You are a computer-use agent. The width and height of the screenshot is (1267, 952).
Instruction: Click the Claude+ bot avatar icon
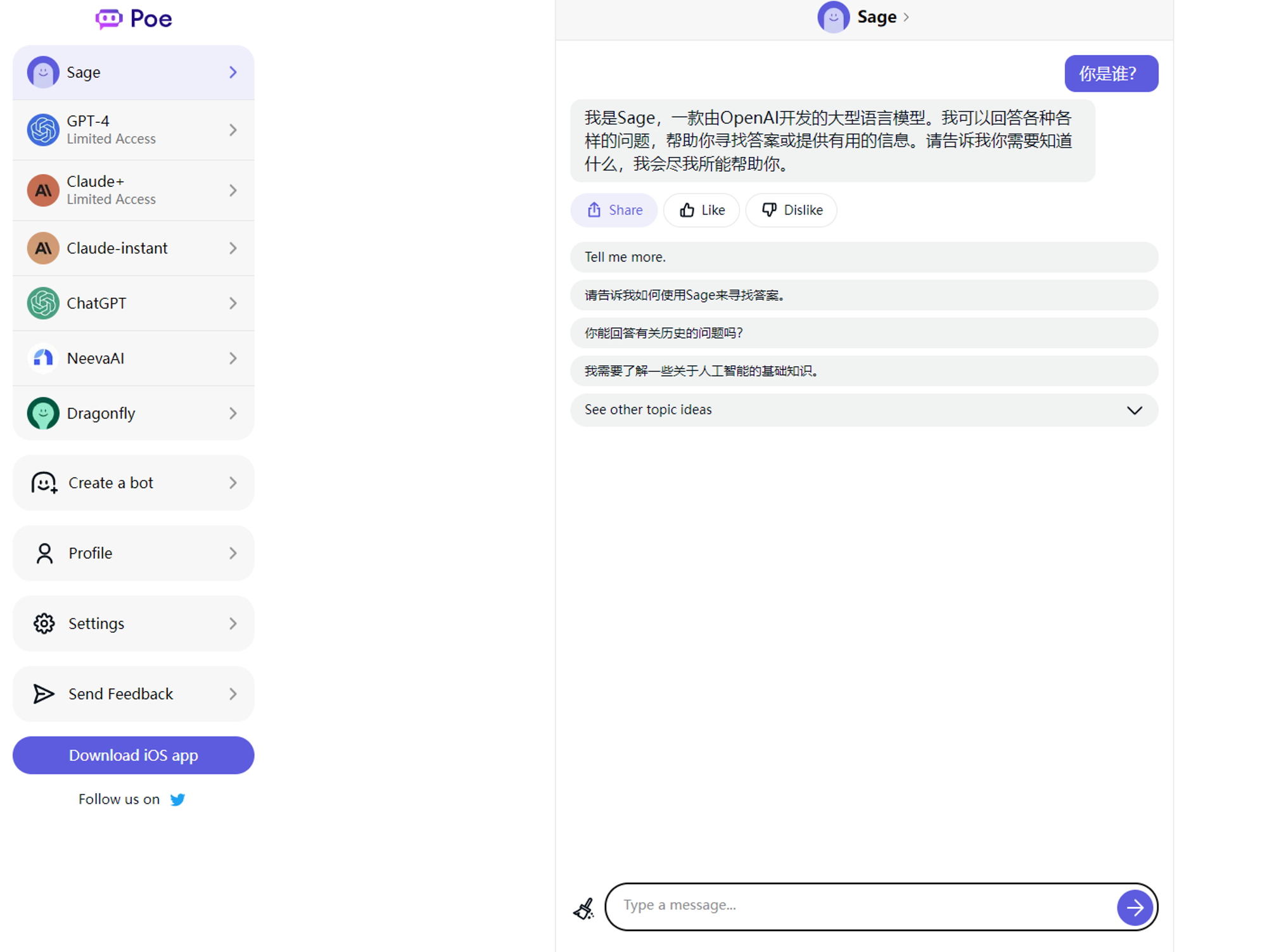tap(43, 190)
